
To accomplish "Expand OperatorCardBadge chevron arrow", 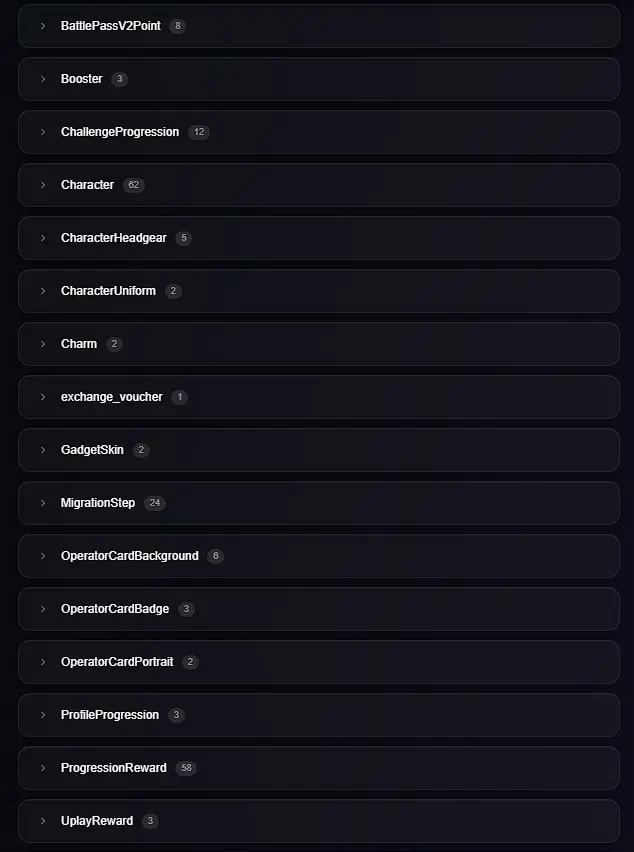I will tap(43, 609).
